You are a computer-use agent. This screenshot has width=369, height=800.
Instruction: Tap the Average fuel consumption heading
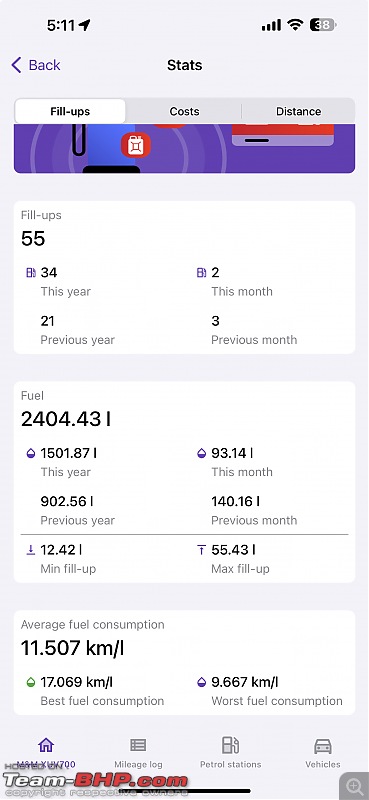[x=92, y=625]
